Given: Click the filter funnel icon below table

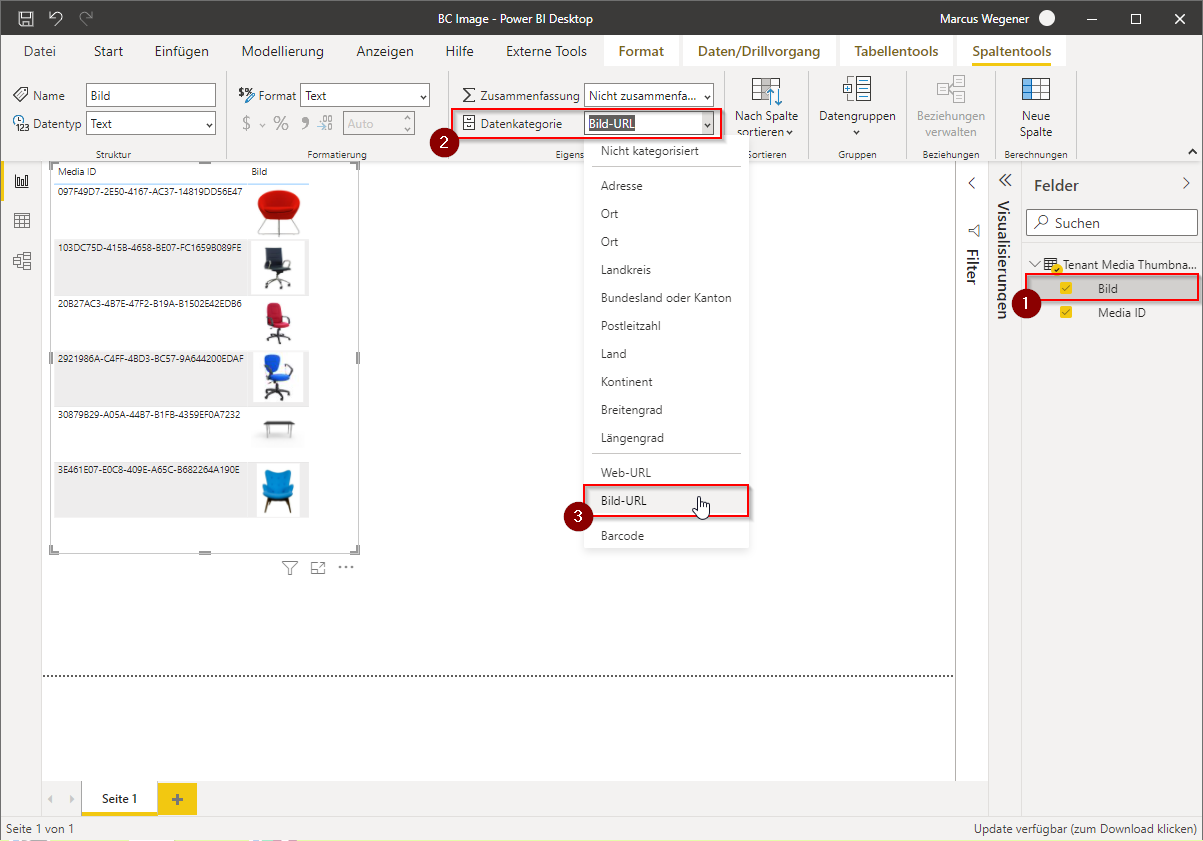Looking at the screenshot, I should 290,568.
